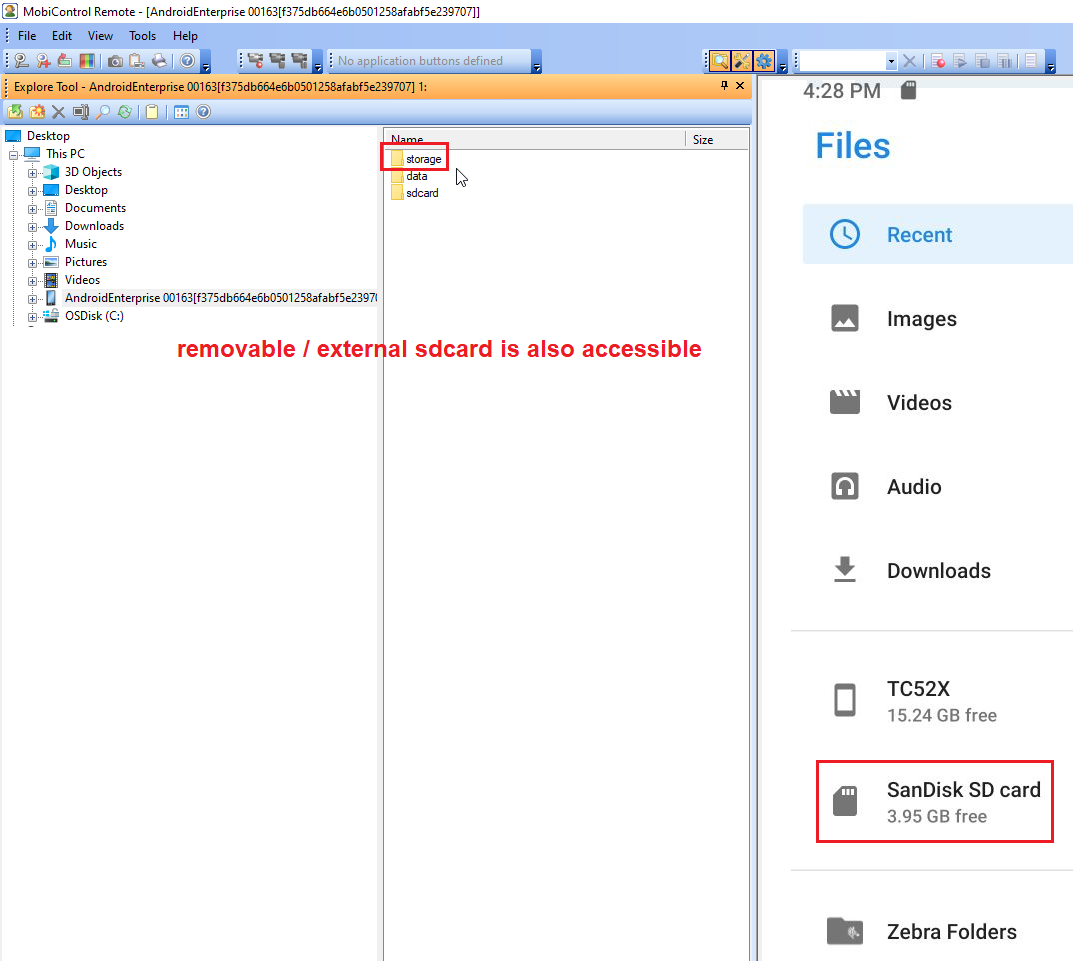
Task: Close the Explore Tool panel
Action: coord(740,86)
